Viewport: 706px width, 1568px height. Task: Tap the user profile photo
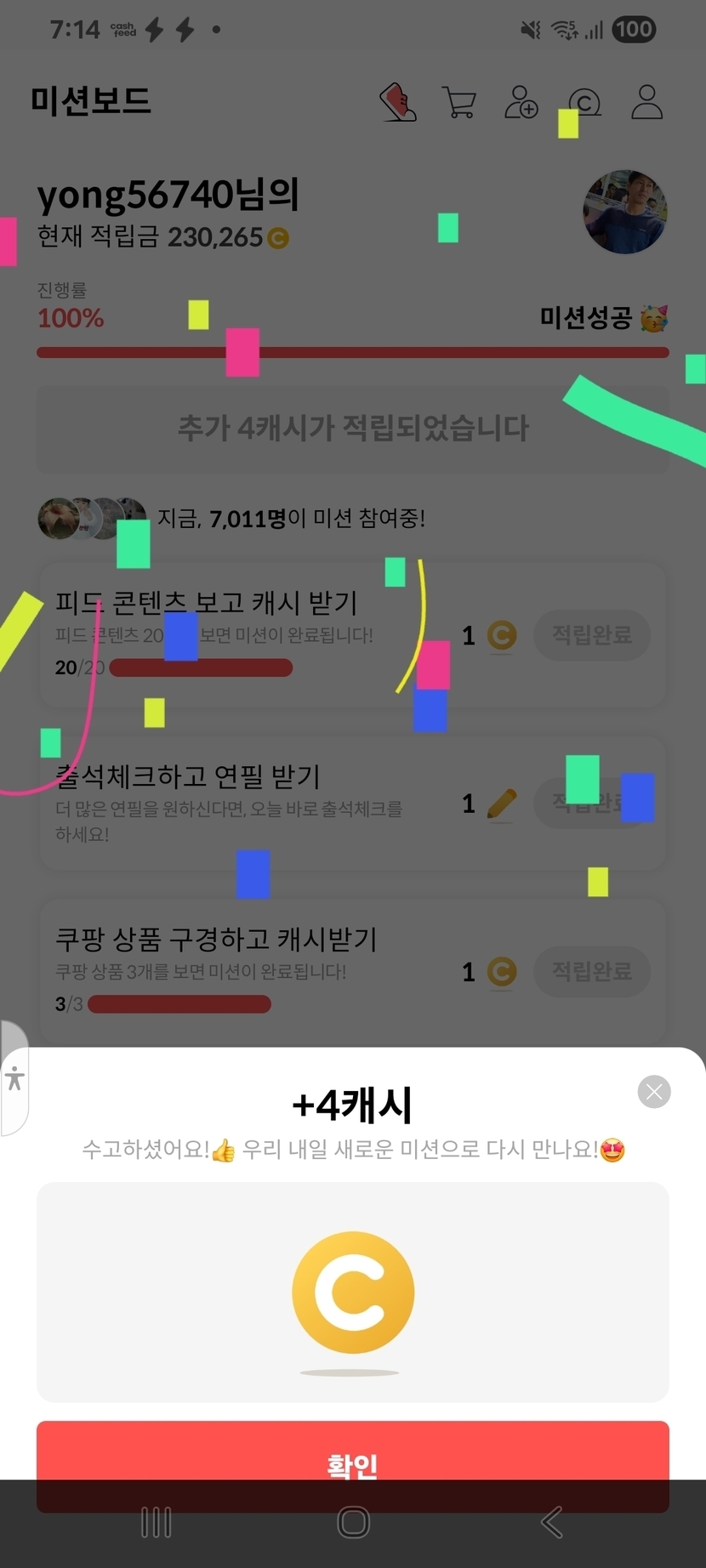pyautogui.click(x=625, y=212)
